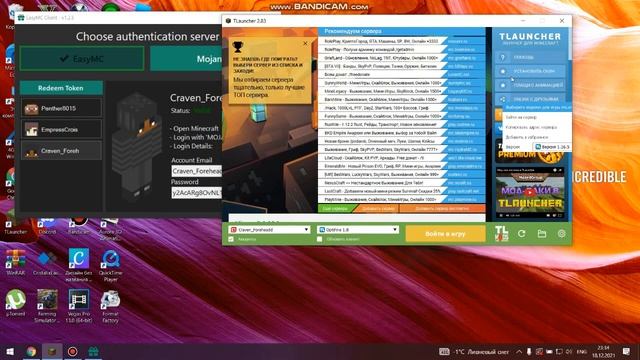Open the account dropdown showing Craven_Forehead

(270, 230)
